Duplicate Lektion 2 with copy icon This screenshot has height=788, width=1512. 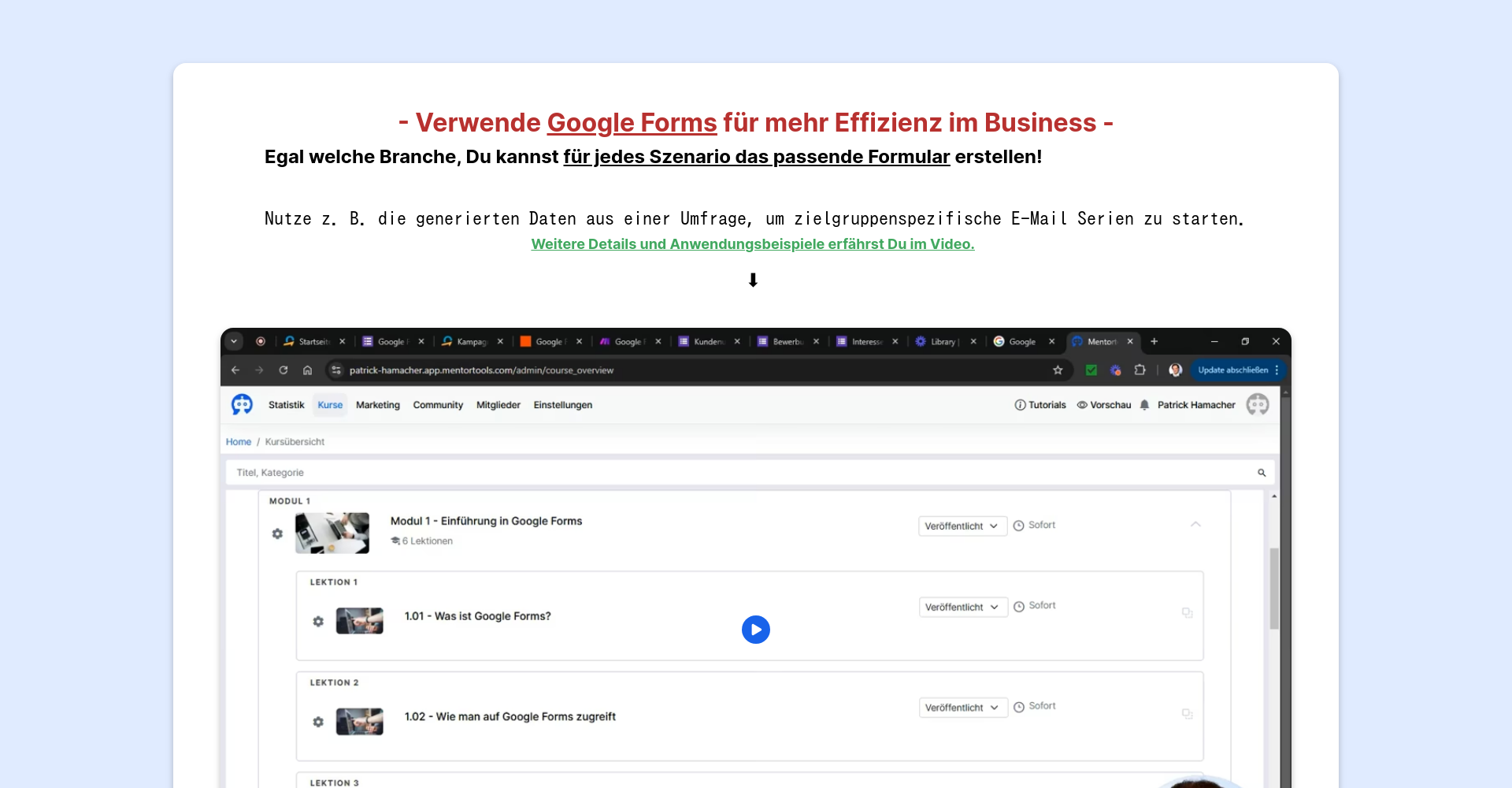[1188, 713]
